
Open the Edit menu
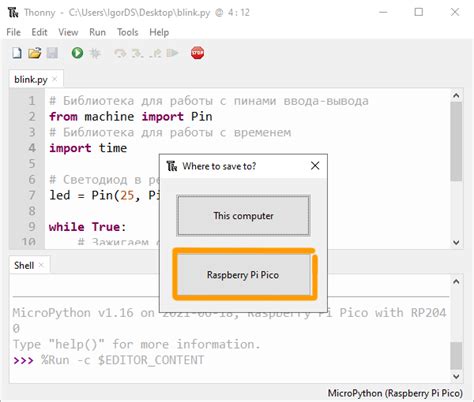tap(39, 32)
